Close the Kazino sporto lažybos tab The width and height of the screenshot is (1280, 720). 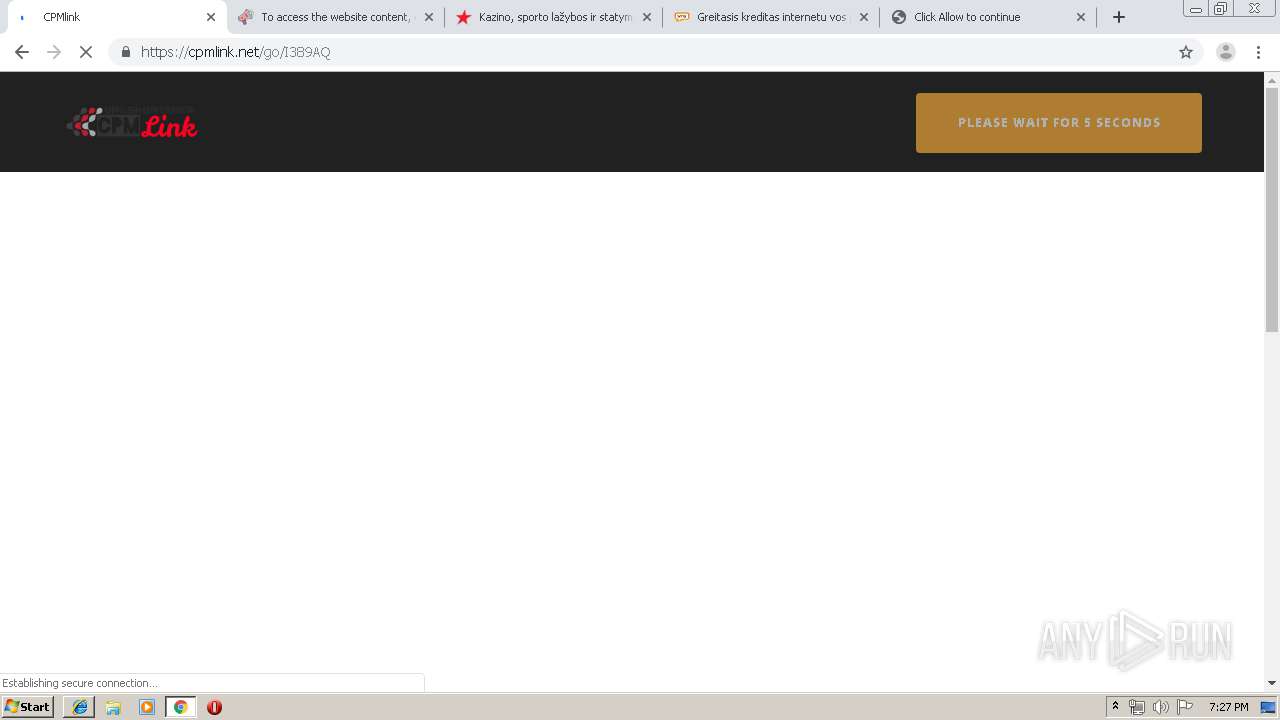coord(647,17)
